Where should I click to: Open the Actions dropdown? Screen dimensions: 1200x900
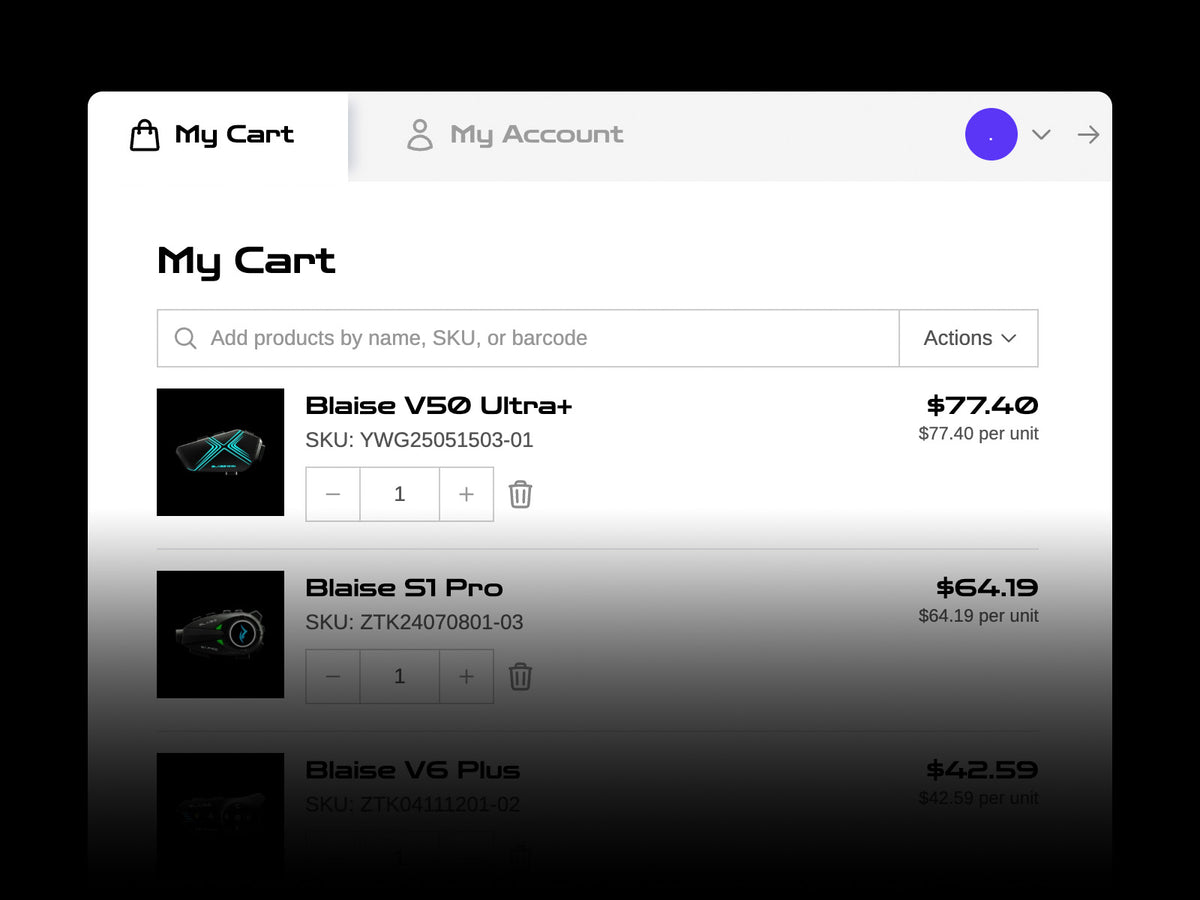click(969, 338)
